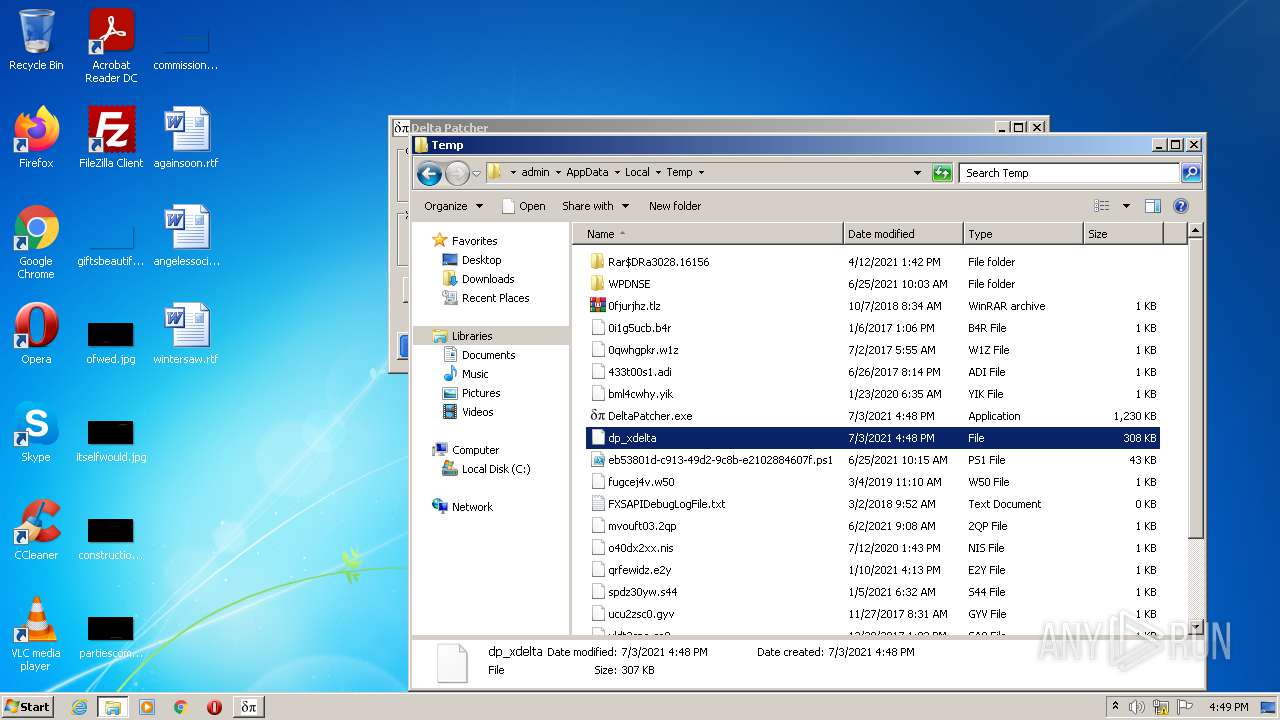Screen dimensions: 1280x720
Task: Open Internet Explorer from taskbar
Action: point(79,707)
